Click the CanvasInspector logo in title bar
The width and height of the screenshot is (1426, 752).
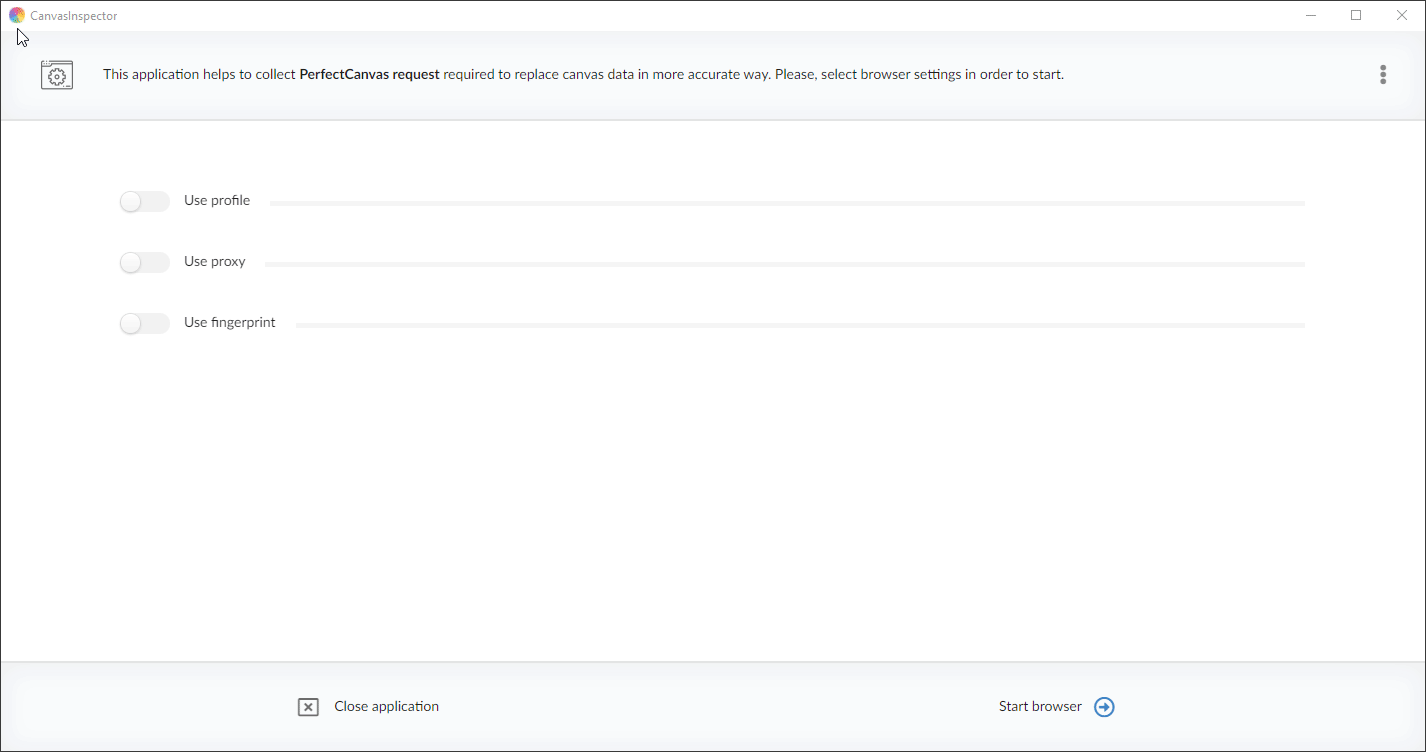coord(17,15)
